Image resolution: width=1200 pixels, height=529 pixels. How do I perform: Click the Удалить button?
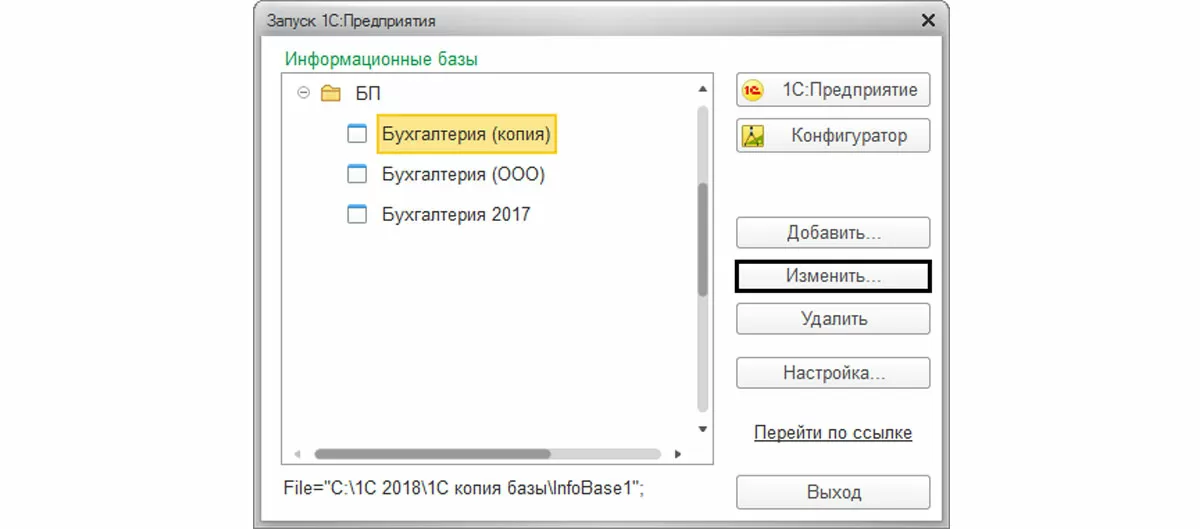coord(833,319)
